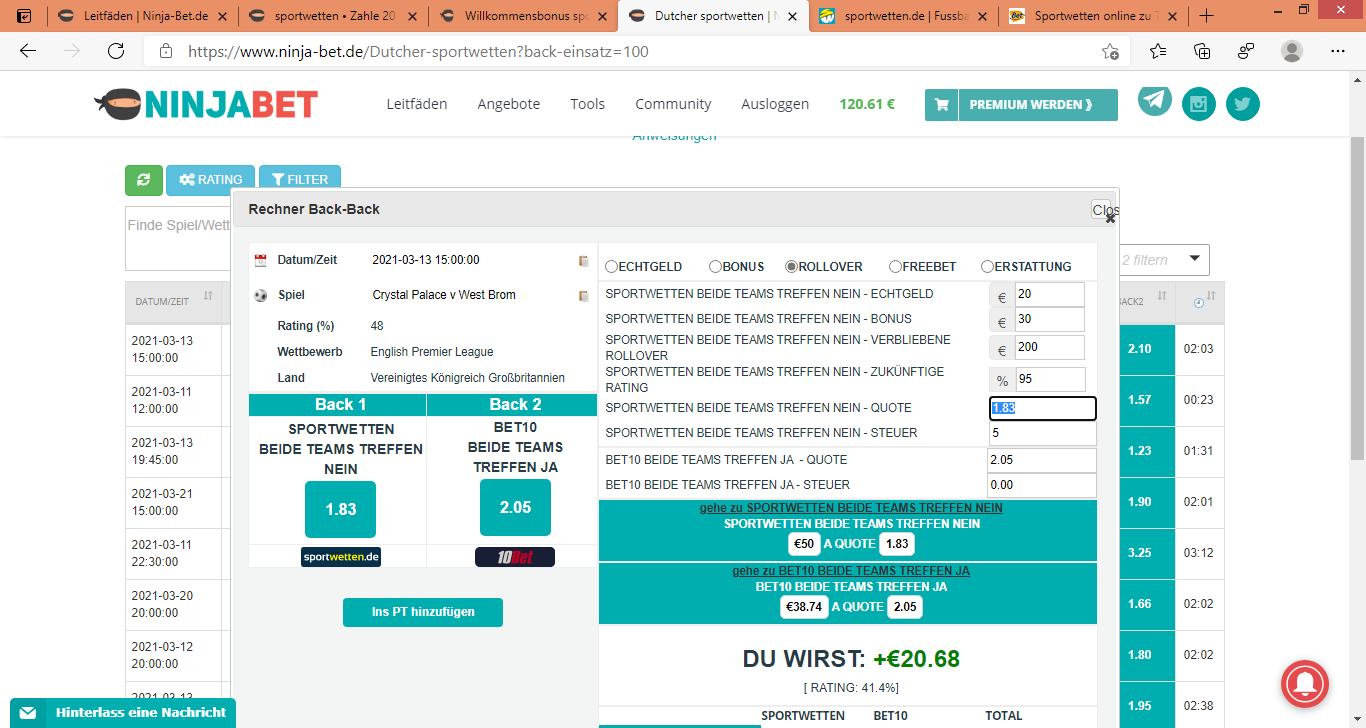
Task: Open the Tools menu
Action: pyautogui.click(x=588, y=104)
